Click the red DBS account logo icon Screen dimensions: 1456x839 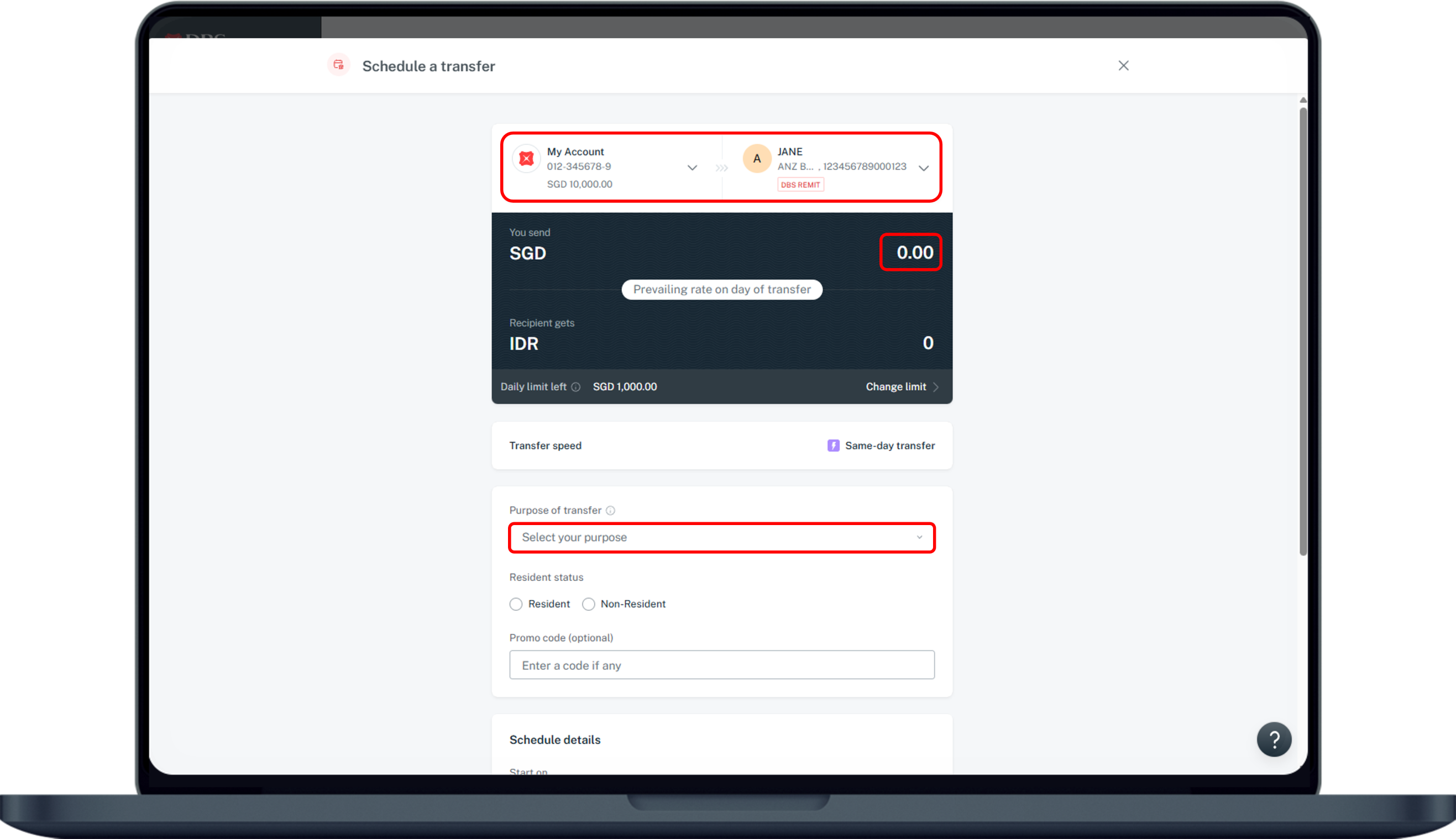(x=526, y=159)
